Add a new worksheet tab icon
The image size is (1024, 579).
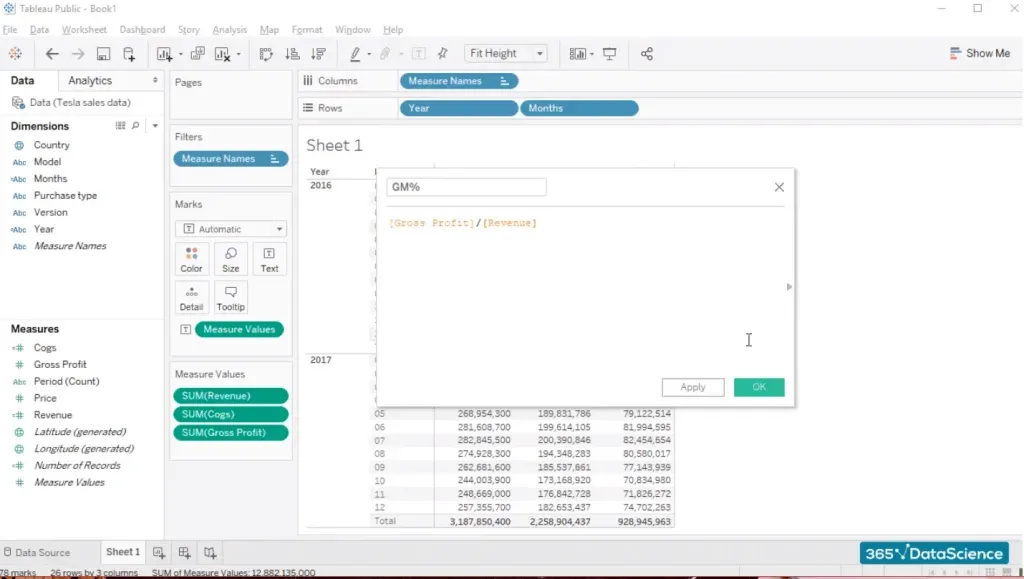click(x=158, y=552)
